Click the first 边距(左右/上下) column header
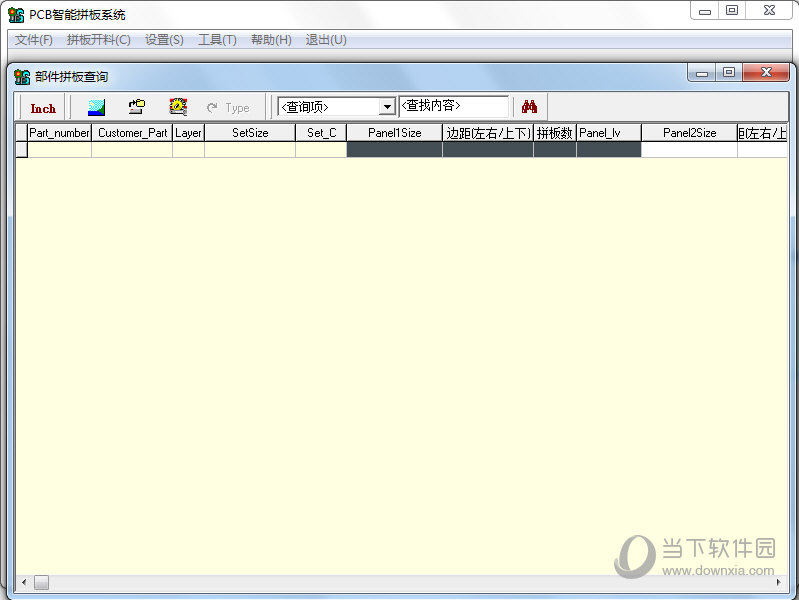 point(488,133)
